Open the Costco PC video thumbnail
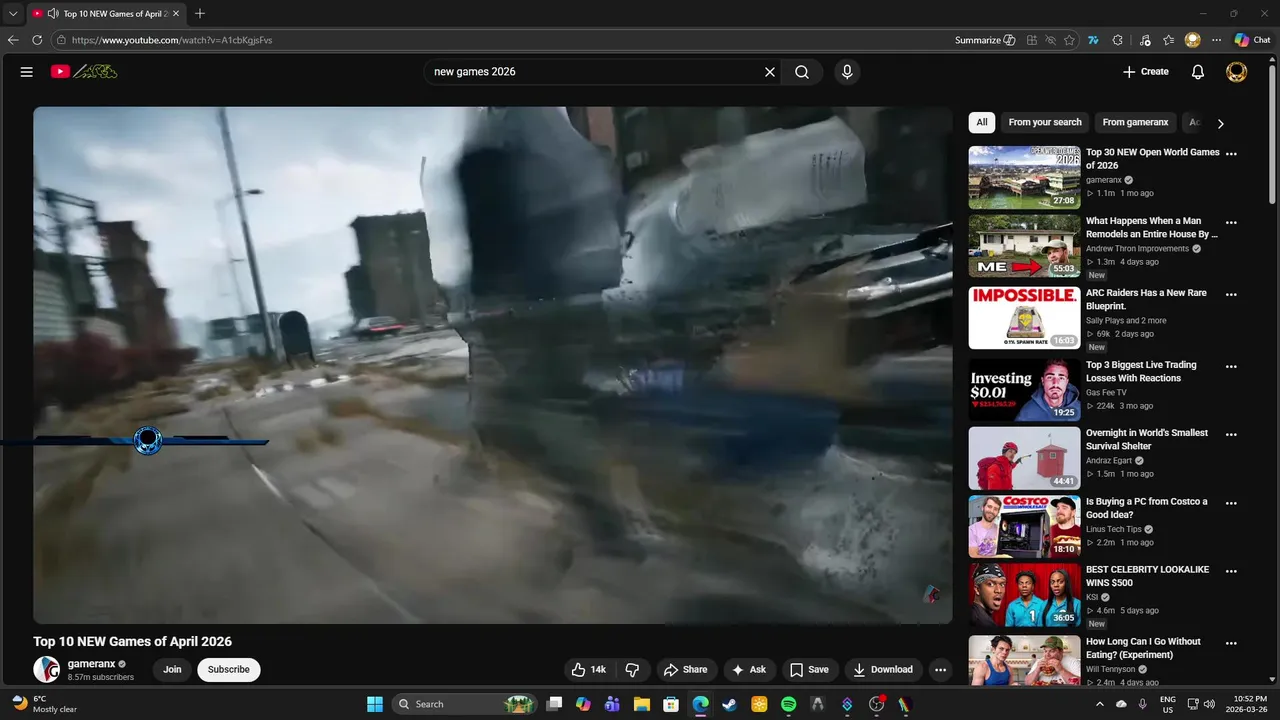1280x720 pixels. pyautogui.click(x=1023, y=526)
